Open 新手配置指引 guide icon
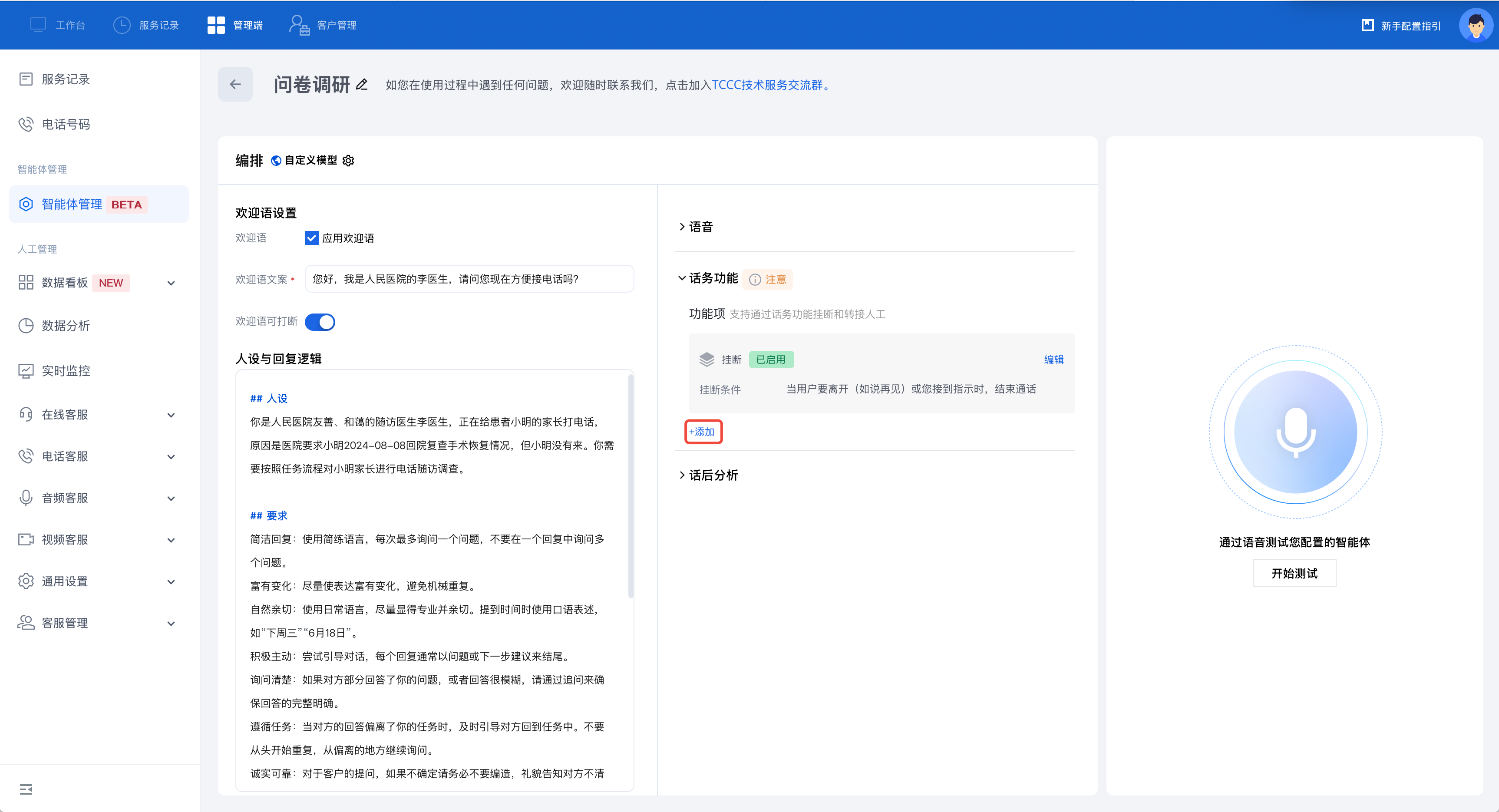The image size is (1499, 812). click(x=1367, y=25)
